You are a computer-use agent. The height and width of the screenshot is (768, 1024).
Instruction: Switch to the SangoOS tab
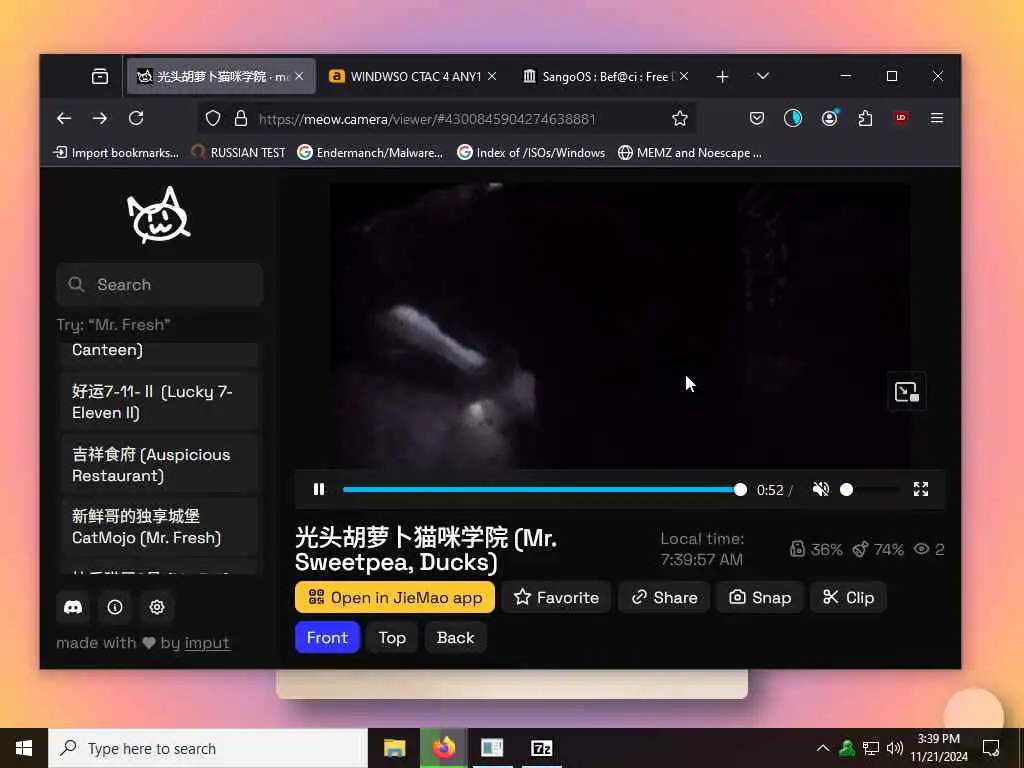(605, 76)
